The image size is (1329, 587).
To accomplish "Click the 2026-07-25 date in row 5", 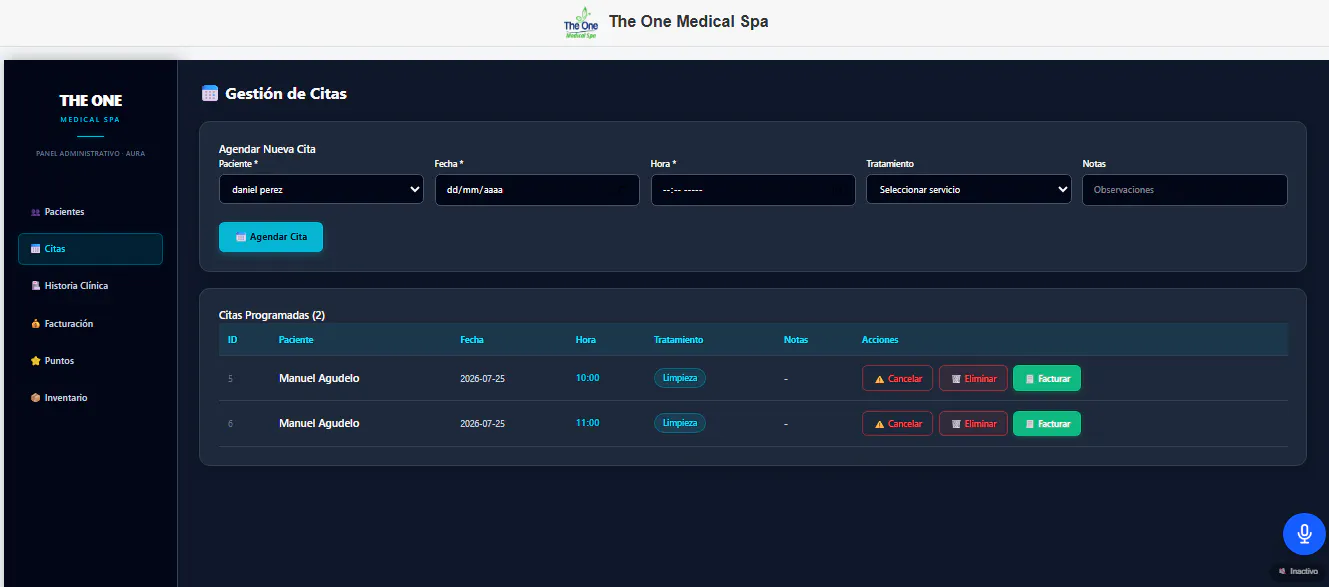I will [x=482, y=379].
